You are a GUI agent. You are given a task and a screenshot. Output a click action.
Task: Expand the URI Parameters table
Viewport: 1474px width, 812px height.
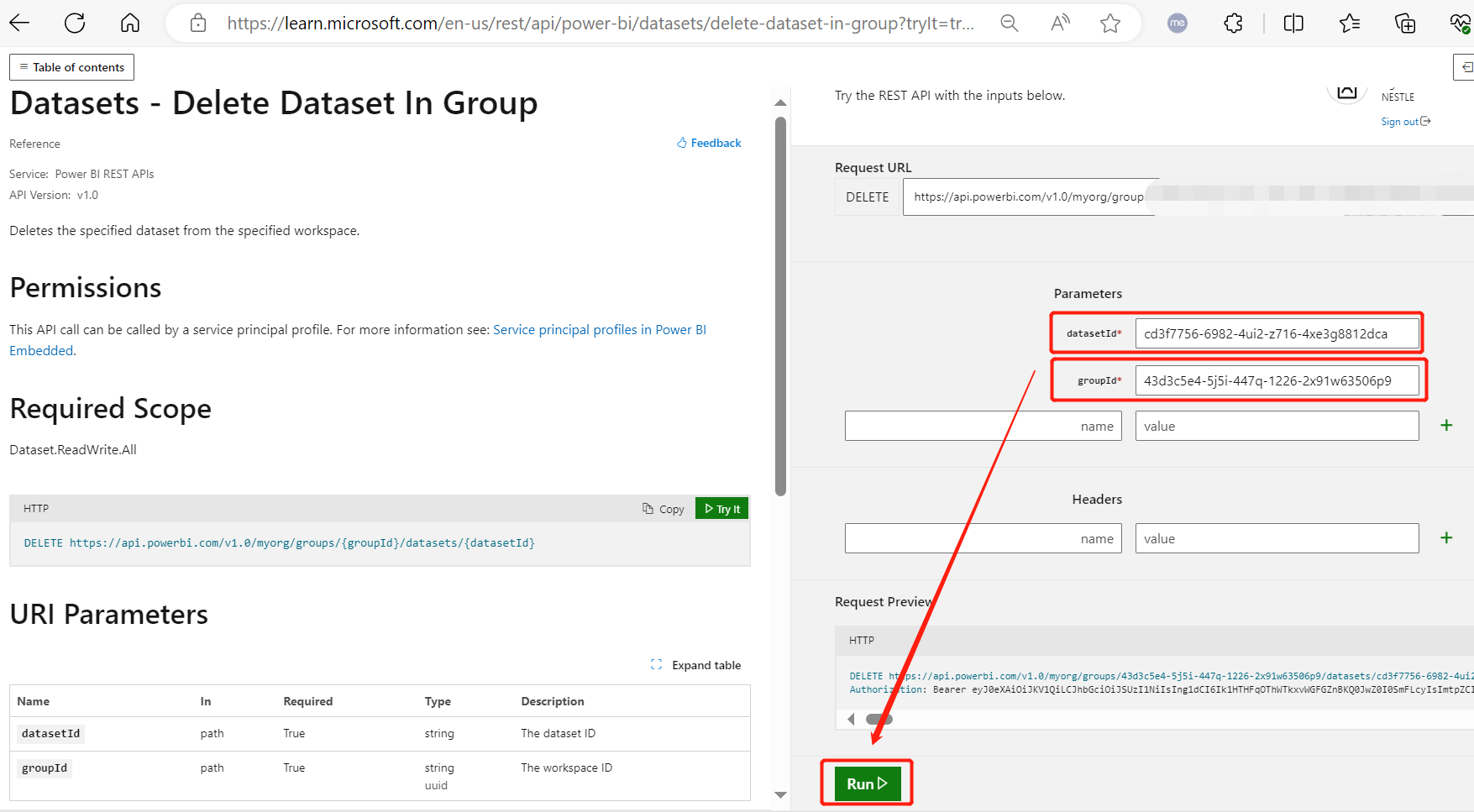click(696, 665)
